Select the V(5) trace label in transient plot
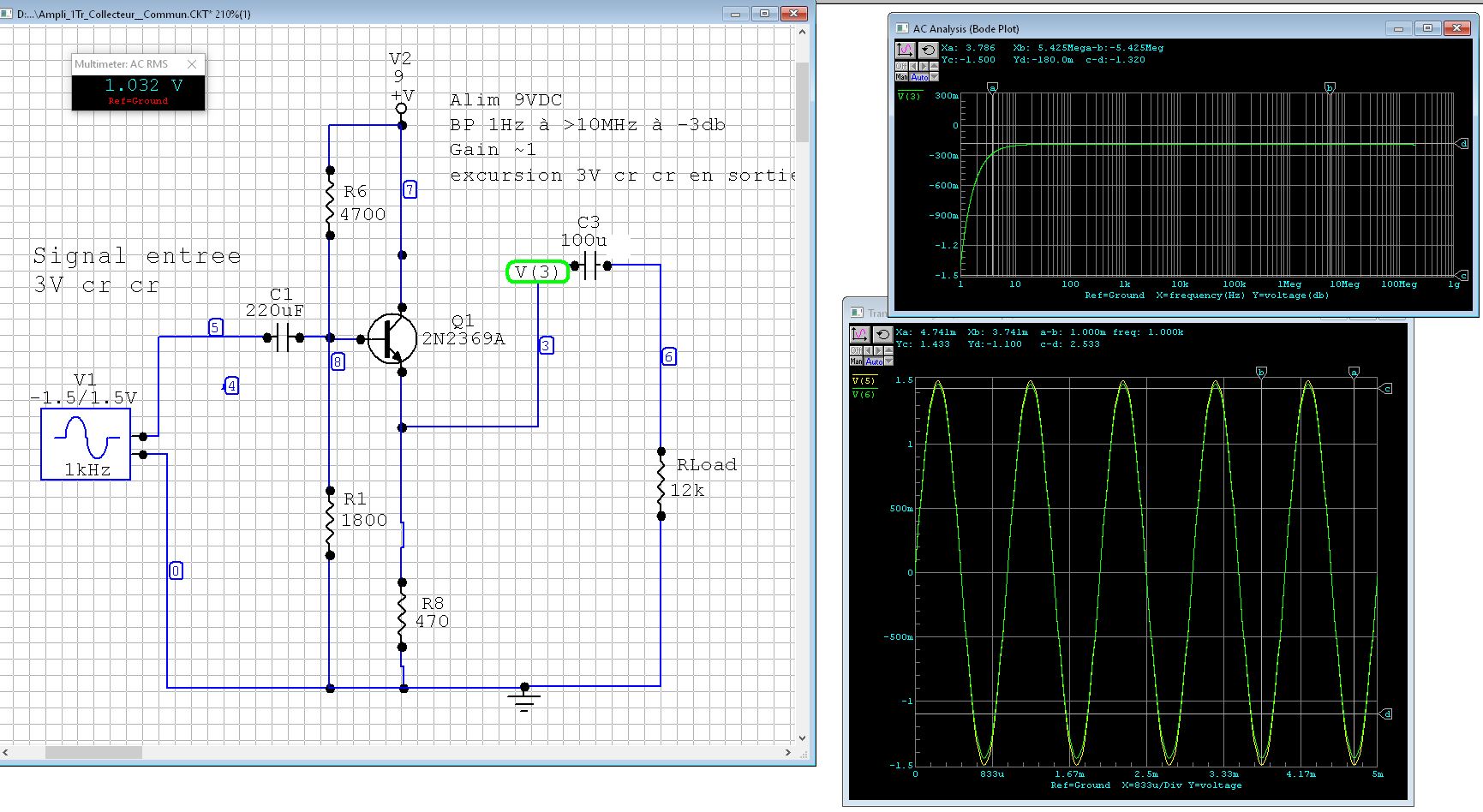Screen dimensions: 1483x812 [864, 381]
